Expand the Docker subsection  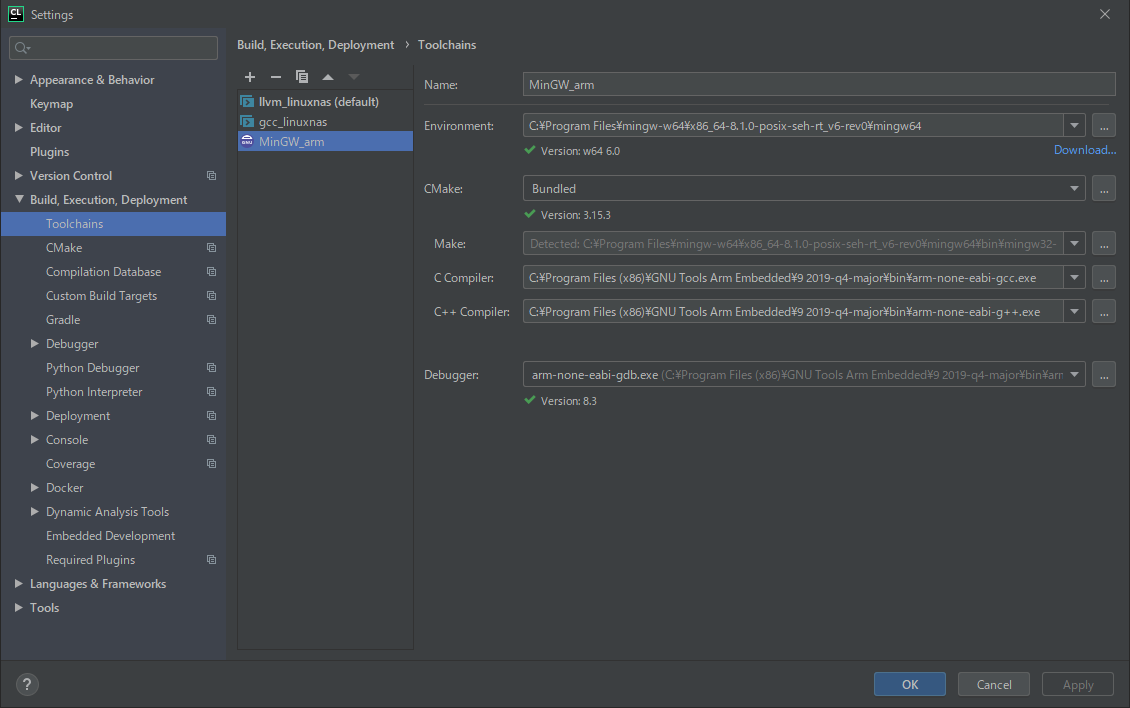click(35, 487)
